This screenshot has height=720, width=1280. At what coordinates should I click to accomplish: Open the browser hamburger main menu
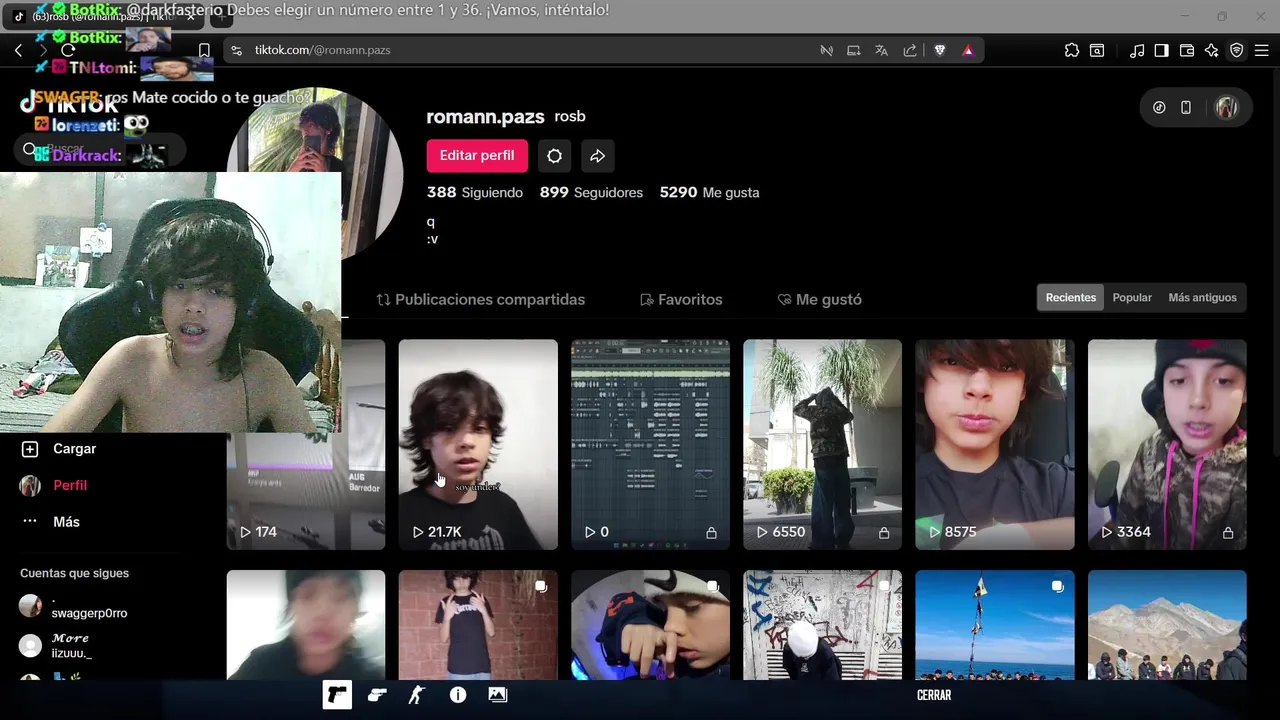[1261, 50]
